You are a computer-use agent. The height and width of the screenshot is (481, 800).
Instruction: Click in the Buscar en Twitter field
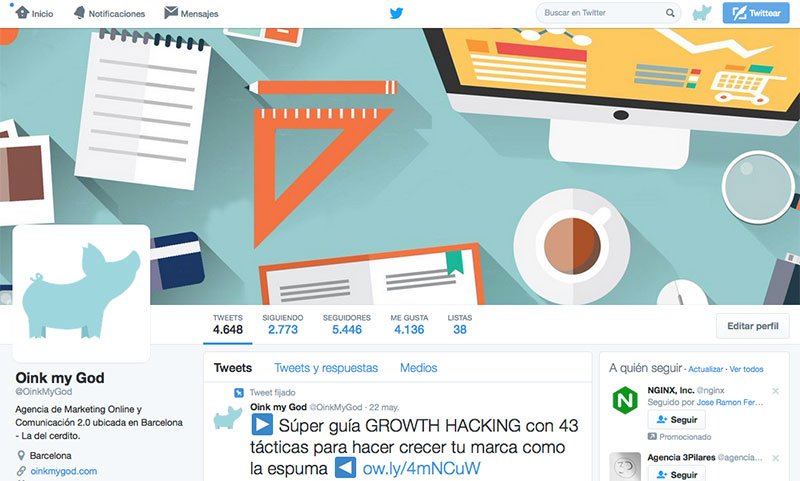tap(602, 13)
